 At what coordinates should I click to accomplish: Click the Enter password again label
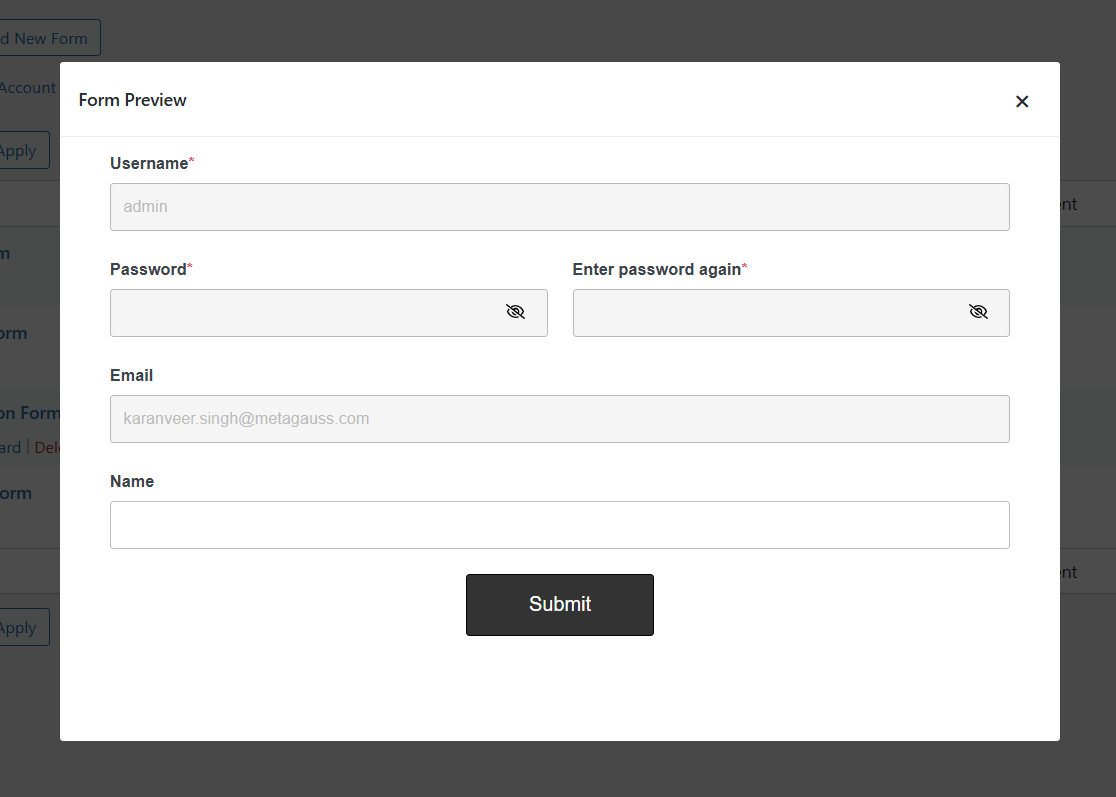click(x=656, y=269)
